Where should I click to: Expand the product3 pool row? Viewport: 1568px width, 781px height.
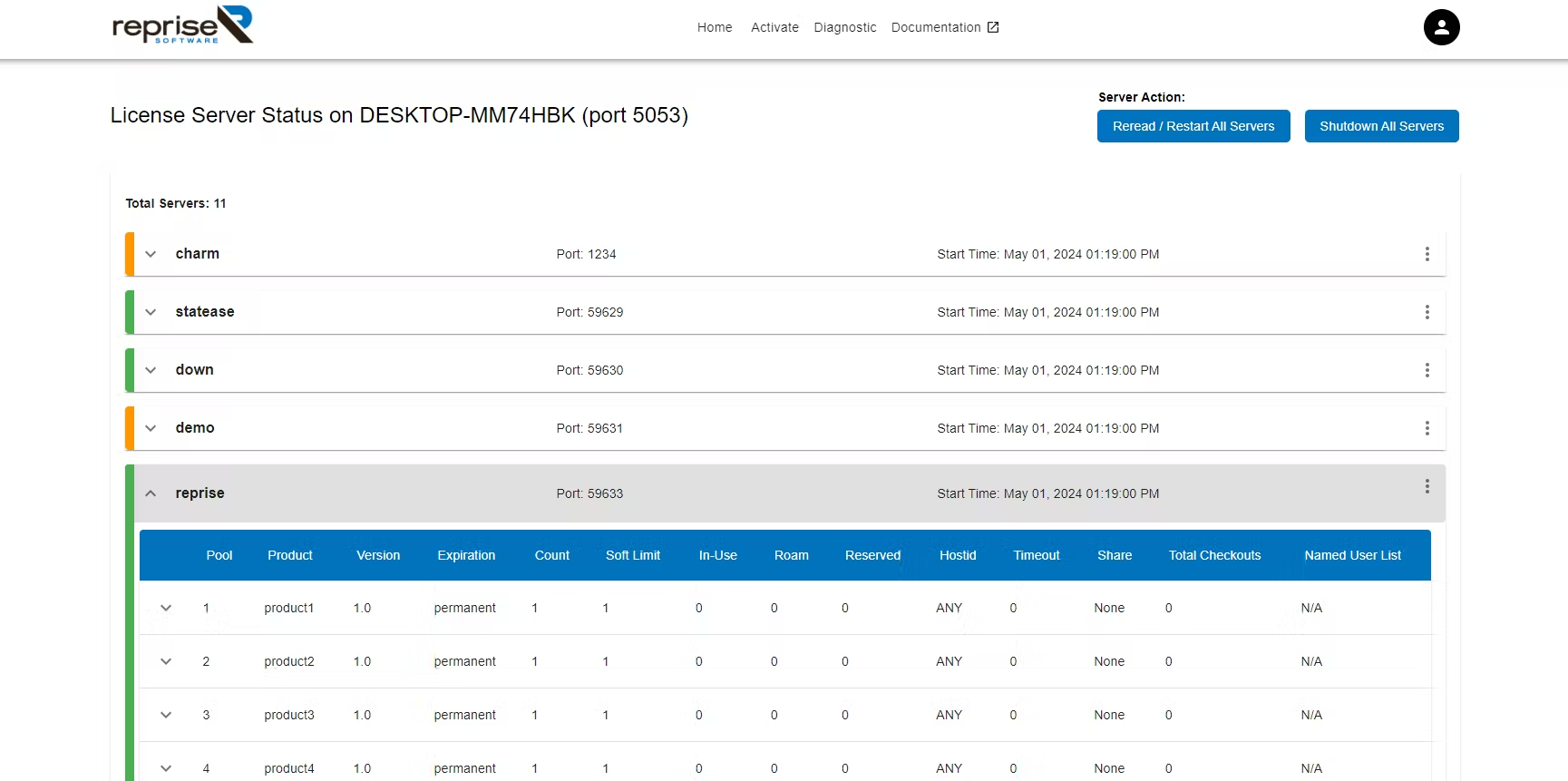pos(166,715)
